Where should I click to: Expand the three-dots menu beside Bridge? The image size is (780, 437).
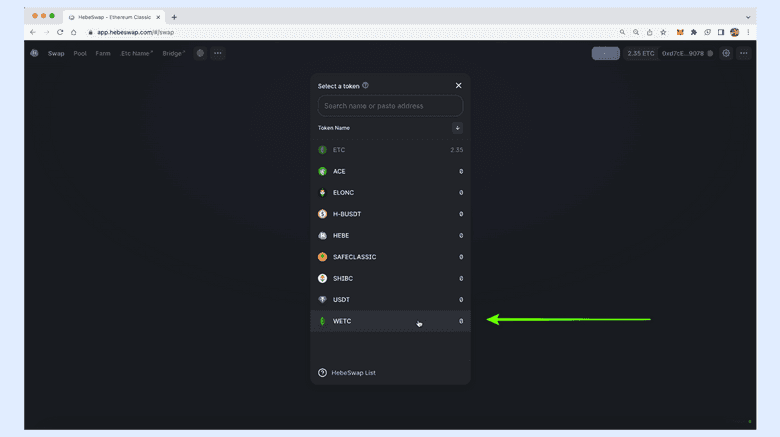(217, 53)
